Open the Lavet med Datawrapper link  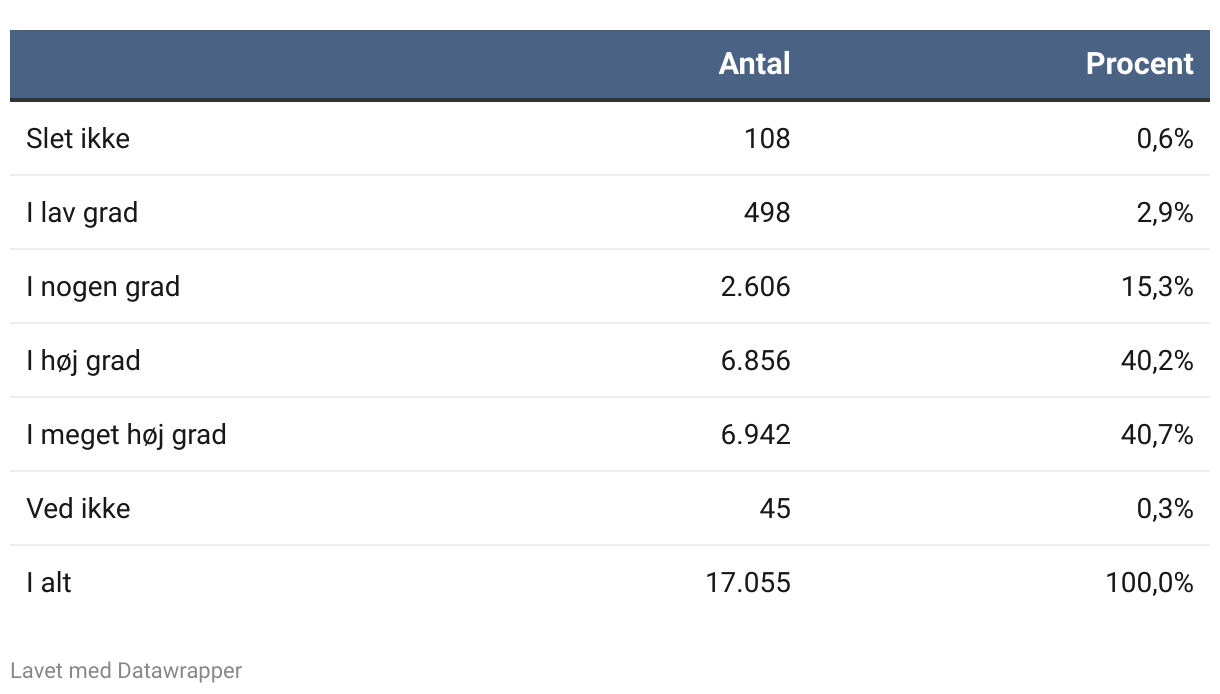click(126, 670)
